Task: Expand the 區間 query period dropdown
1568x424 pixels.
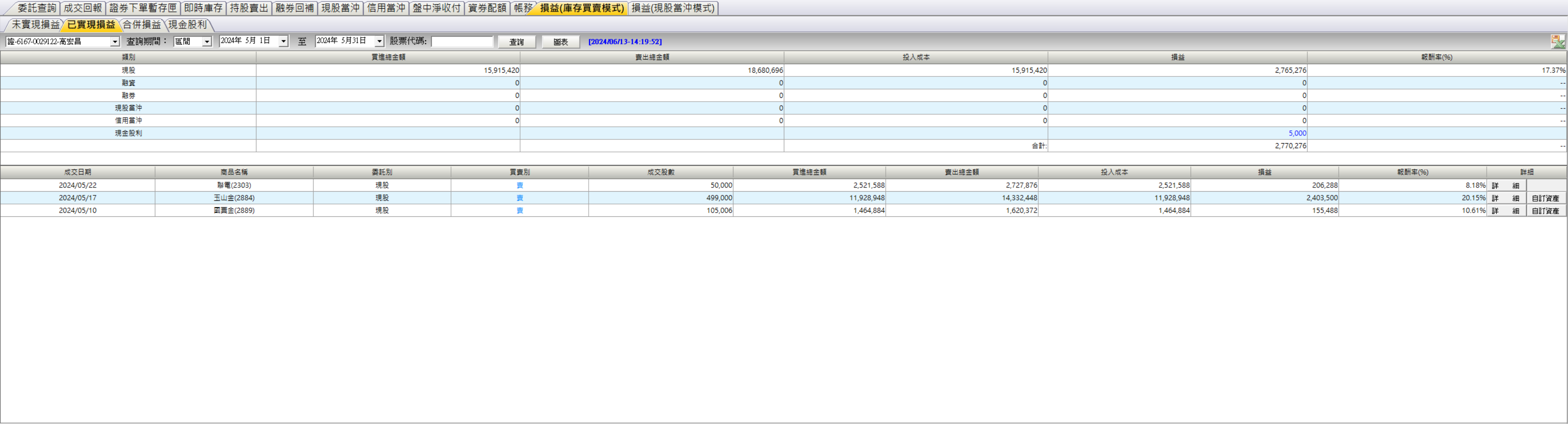Action: [207, 42]
